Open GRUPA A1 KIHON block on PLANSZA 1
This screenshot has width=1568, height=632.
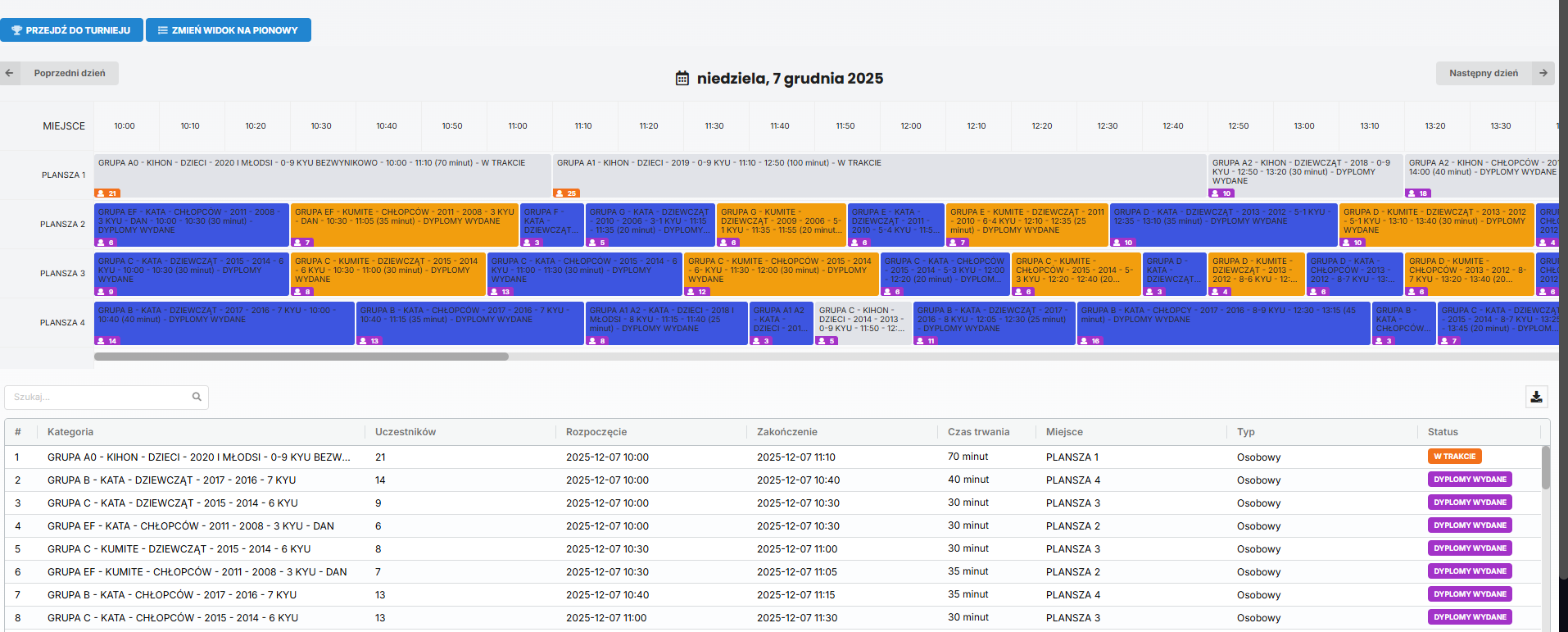tap(880, 176)
